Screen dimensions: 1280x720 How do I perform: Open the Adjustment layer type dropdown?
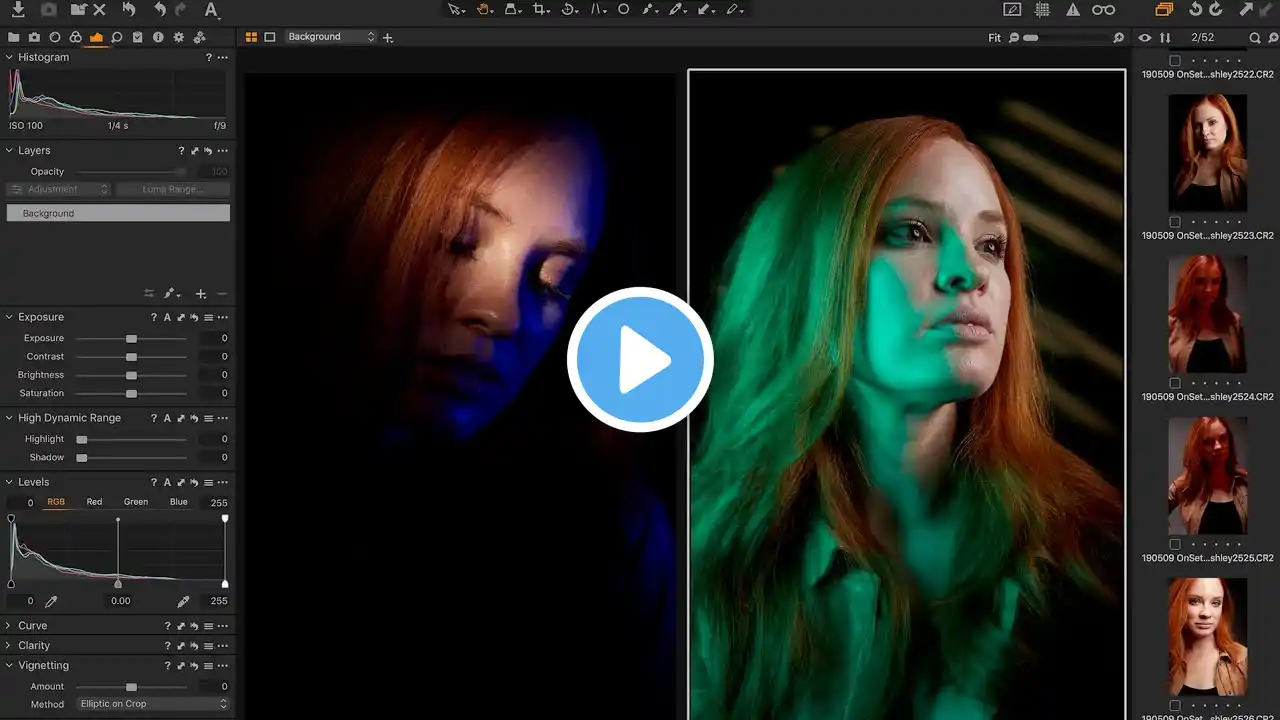click(x=58, y=189)
